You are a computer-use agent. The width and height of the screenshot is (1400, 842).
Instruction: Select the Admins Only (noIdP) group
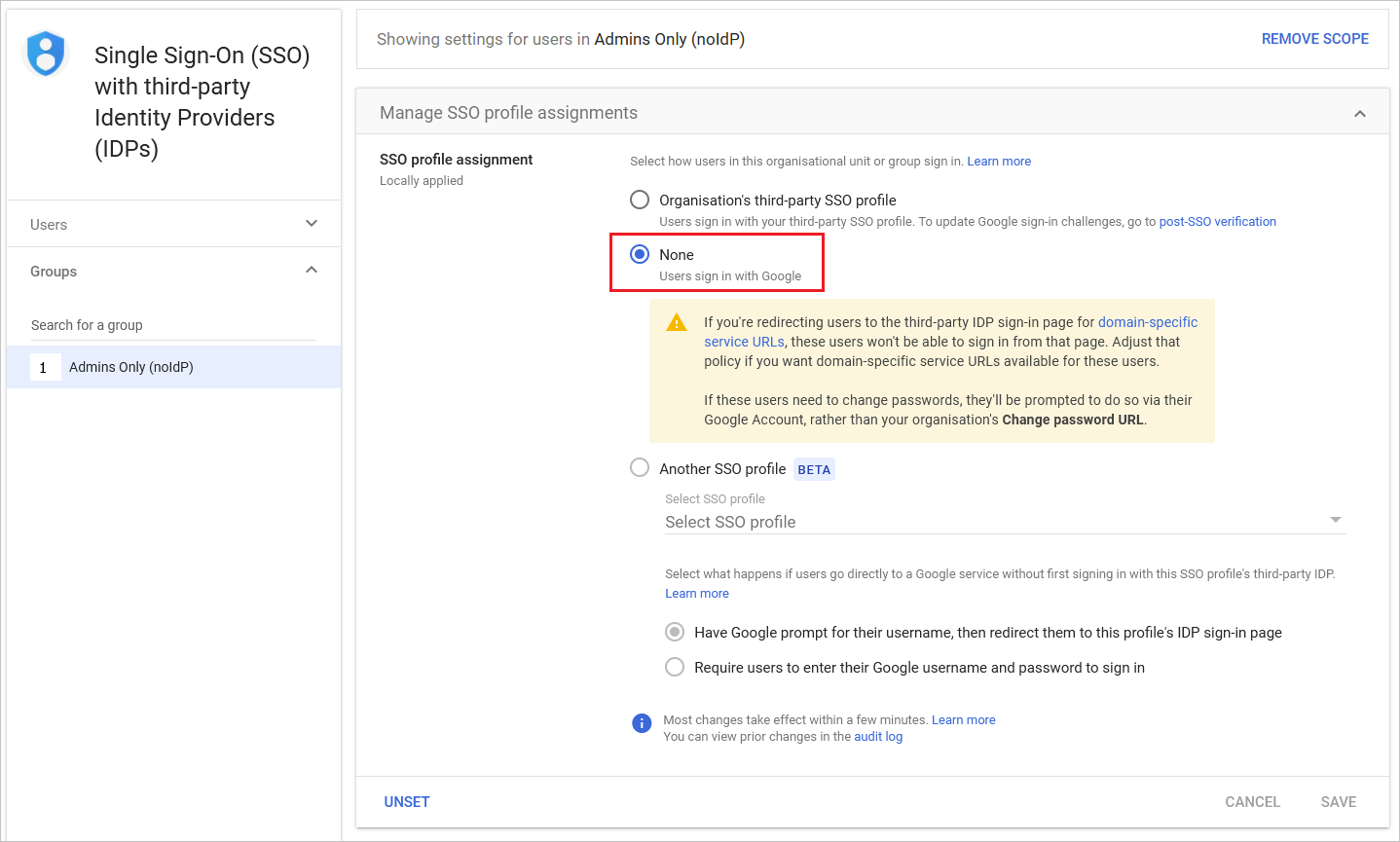click(x=131, y=367)
